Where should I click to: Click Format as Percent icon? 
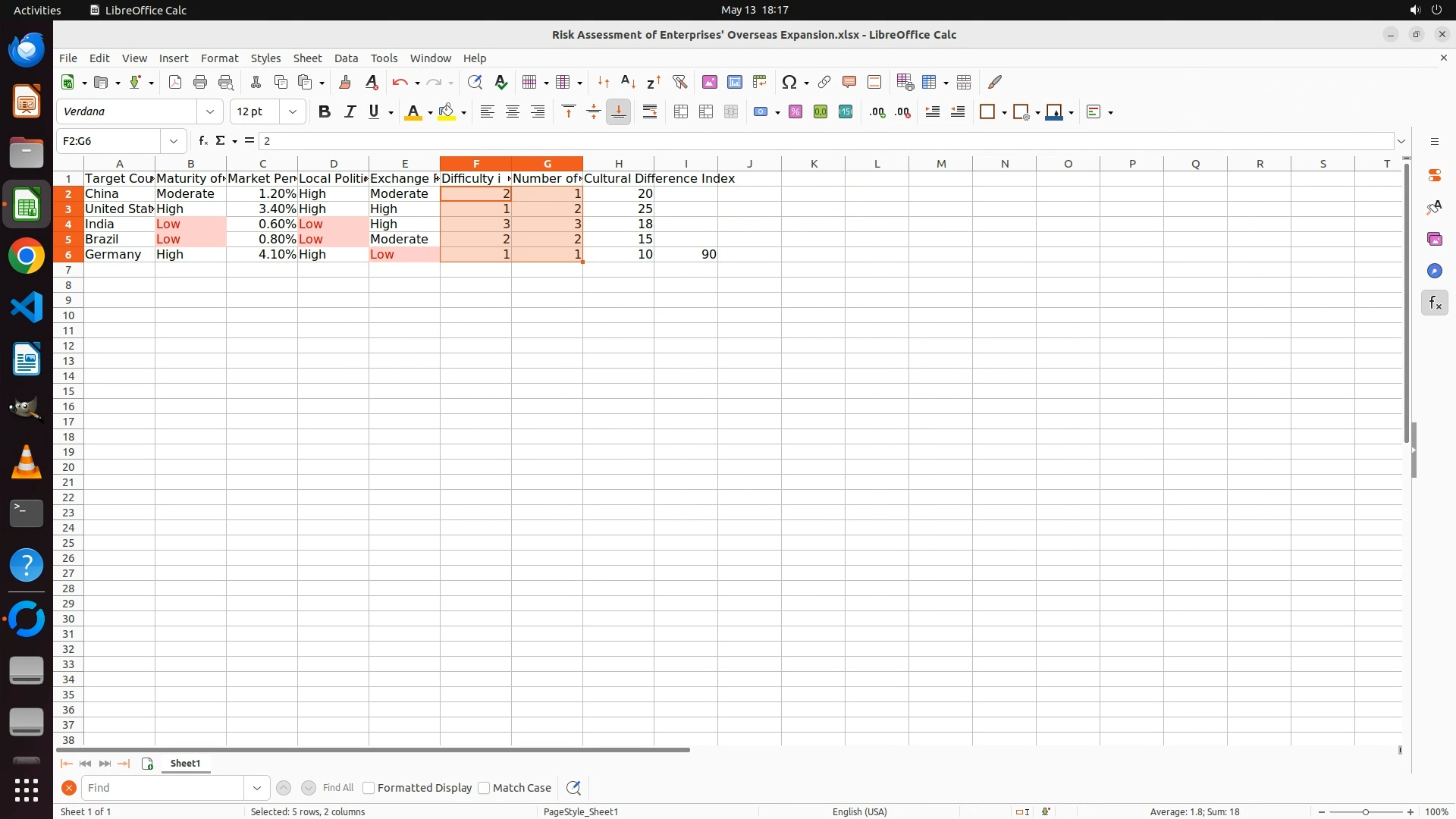795,112
